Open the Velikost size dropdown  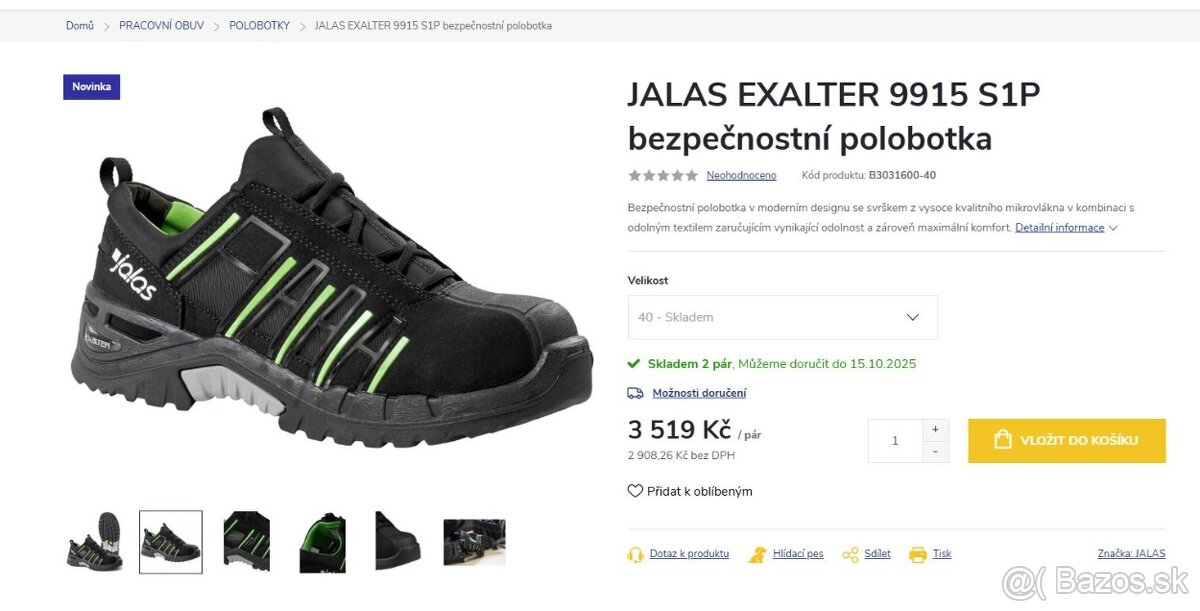click(783, 317)
